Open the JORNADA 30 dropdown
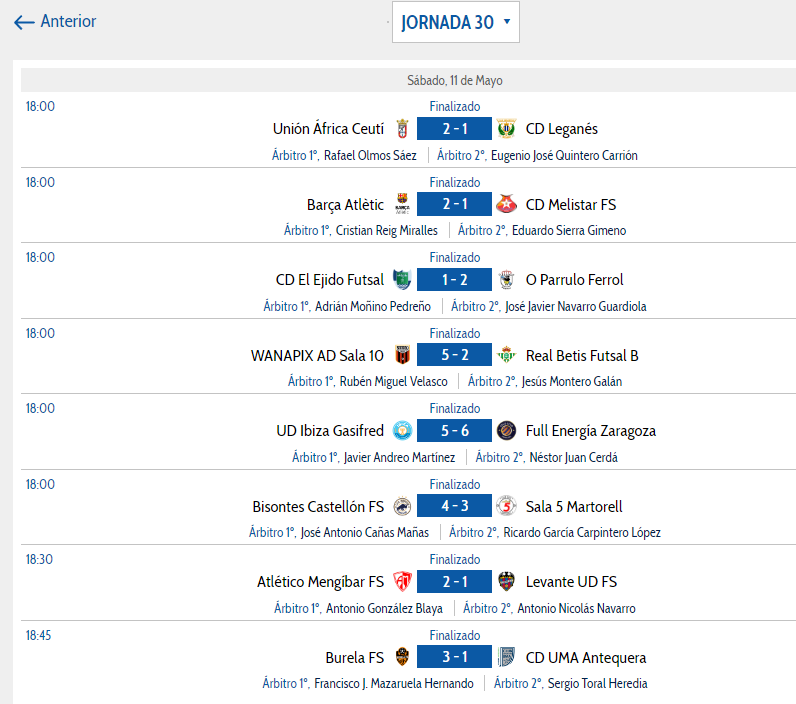The height and width of the screenshot is (704, 796). pos(456,23)
